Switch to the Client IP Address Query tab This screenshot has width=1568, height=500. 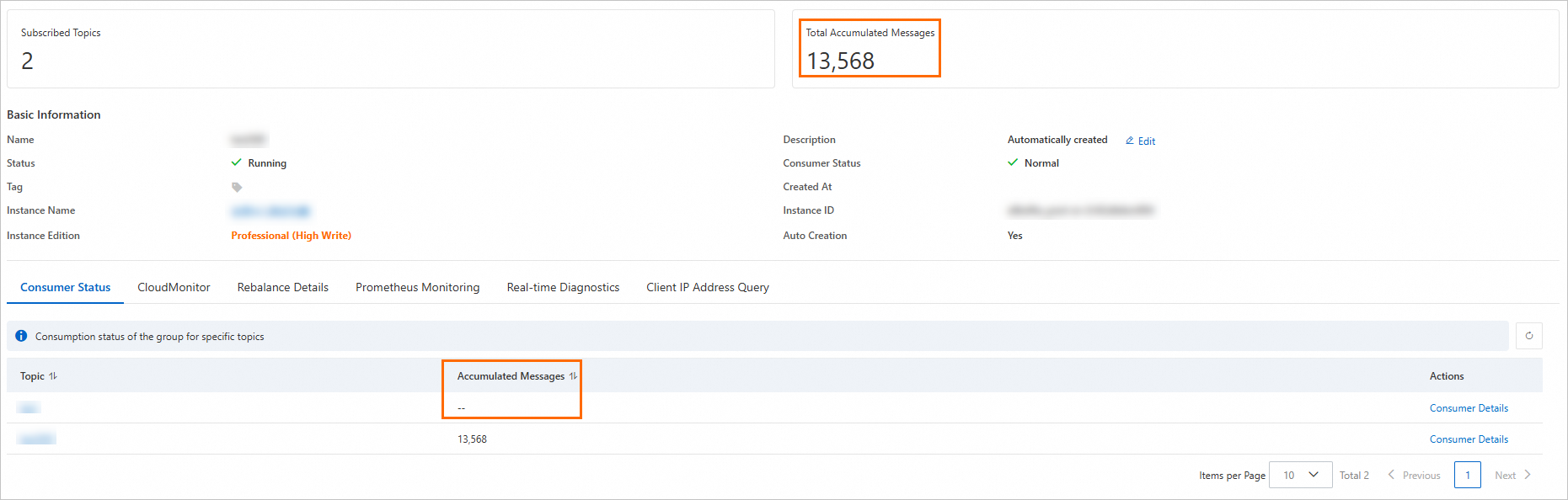tap(708, 287)
